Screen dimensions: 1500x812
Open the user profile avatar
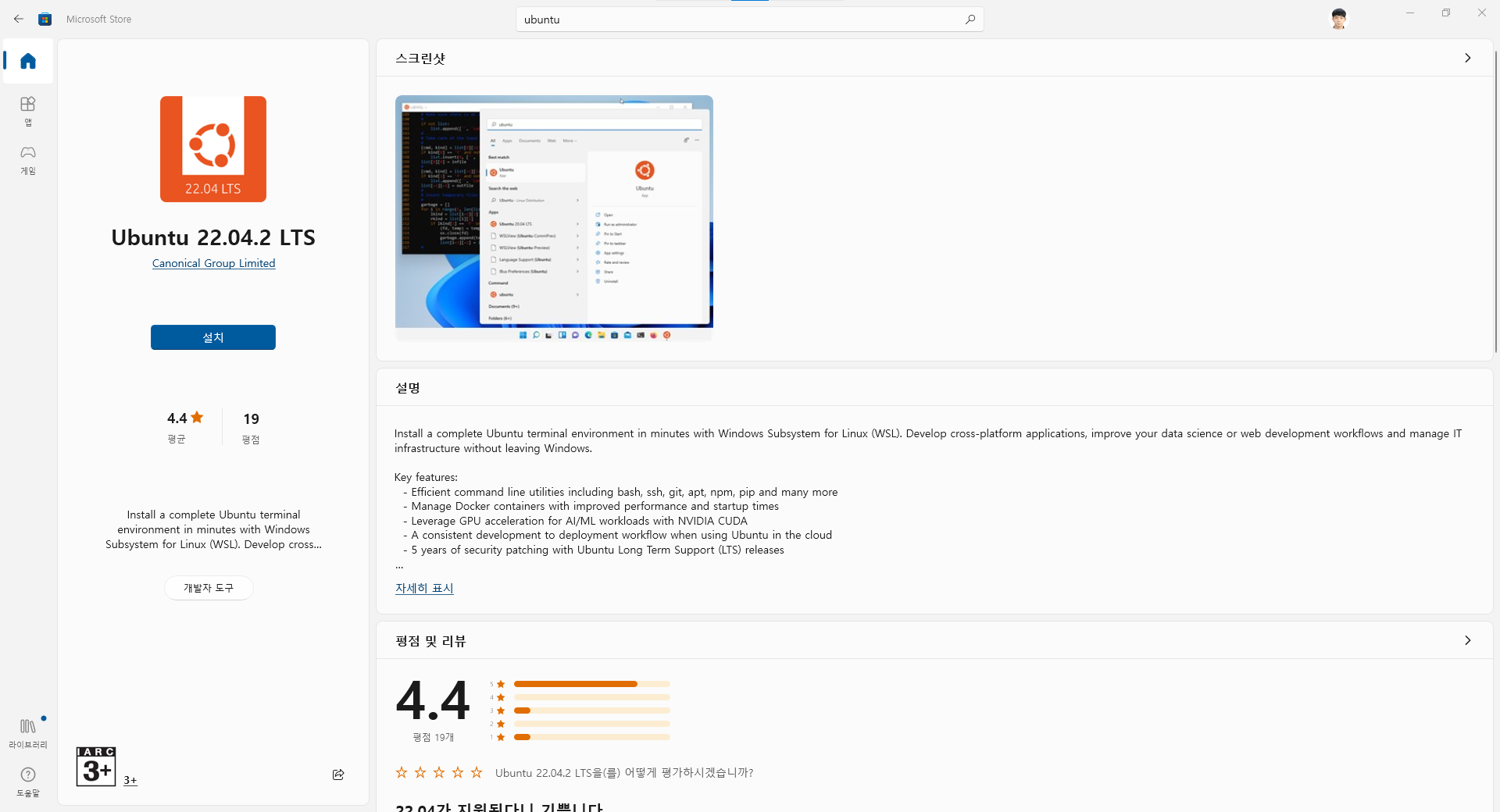[x=1339, y=19]
